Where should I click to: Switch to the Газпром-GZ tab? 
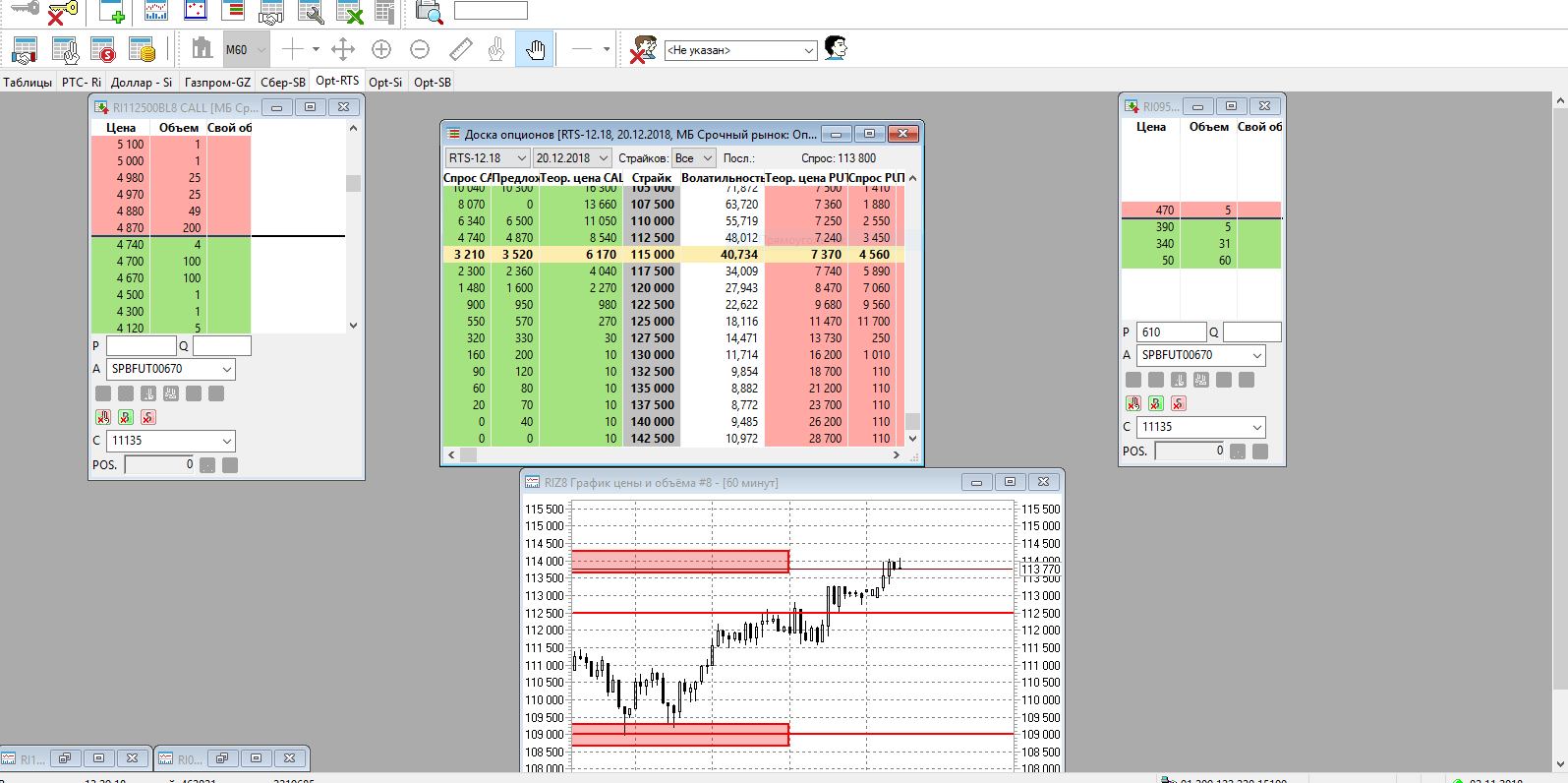click(217, 83)
